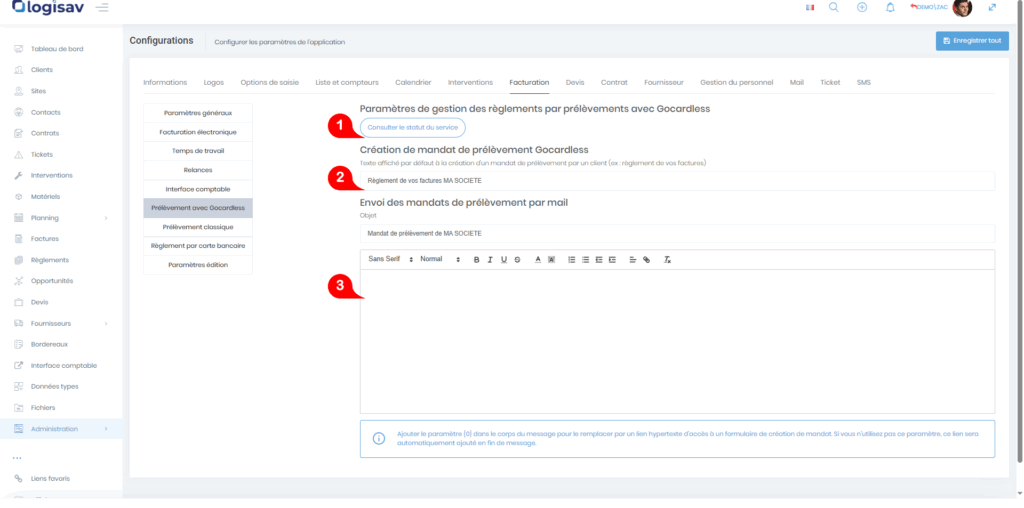1024x508 pixels.
Task: Click Consulter le statut du service
Action: click(x=413, y=128)
